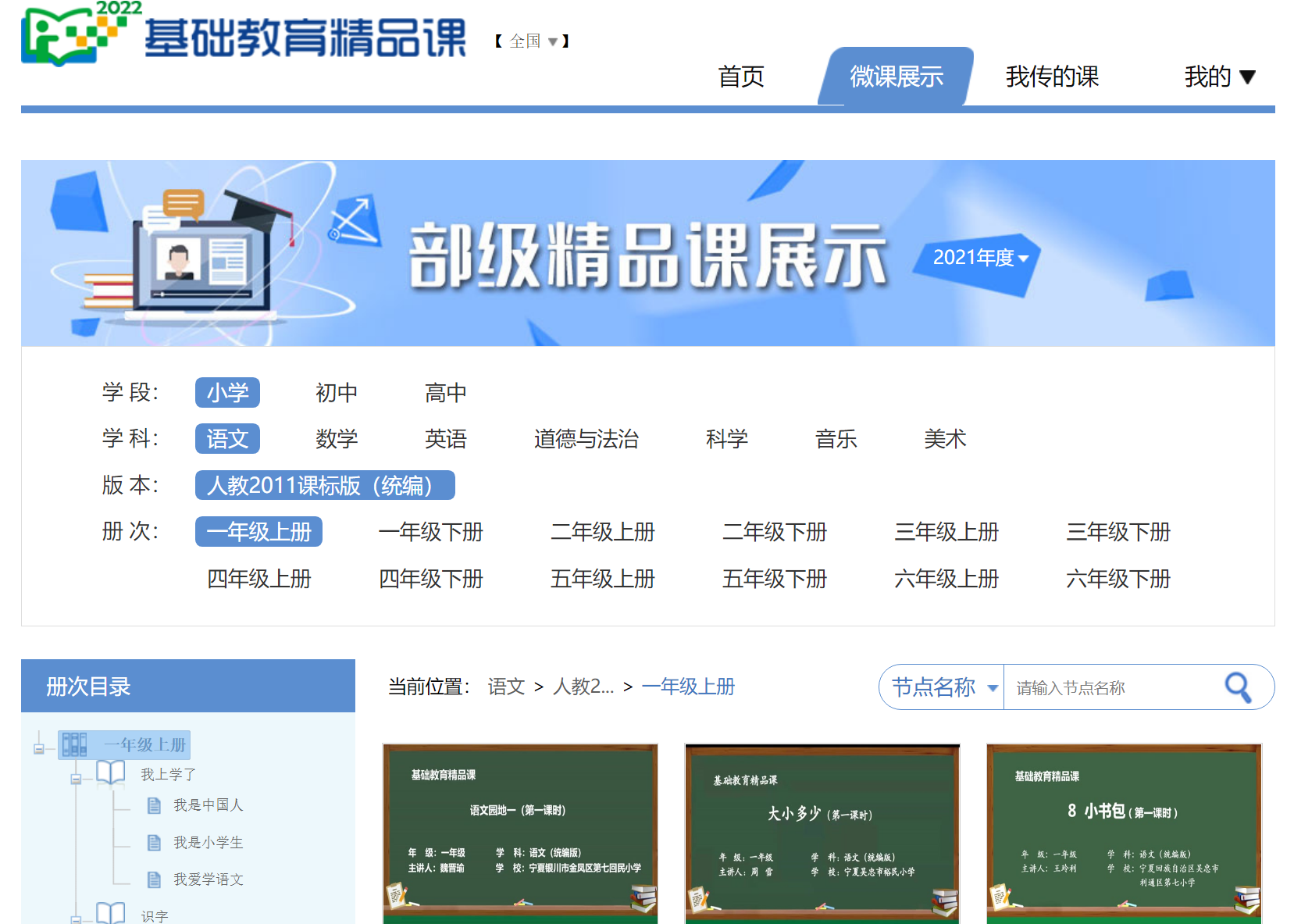The image size is (1294, 924).
Task: Click the bookshelf icon beside 一年级上册
Action: pyautogui.click(x=74, y=744)
